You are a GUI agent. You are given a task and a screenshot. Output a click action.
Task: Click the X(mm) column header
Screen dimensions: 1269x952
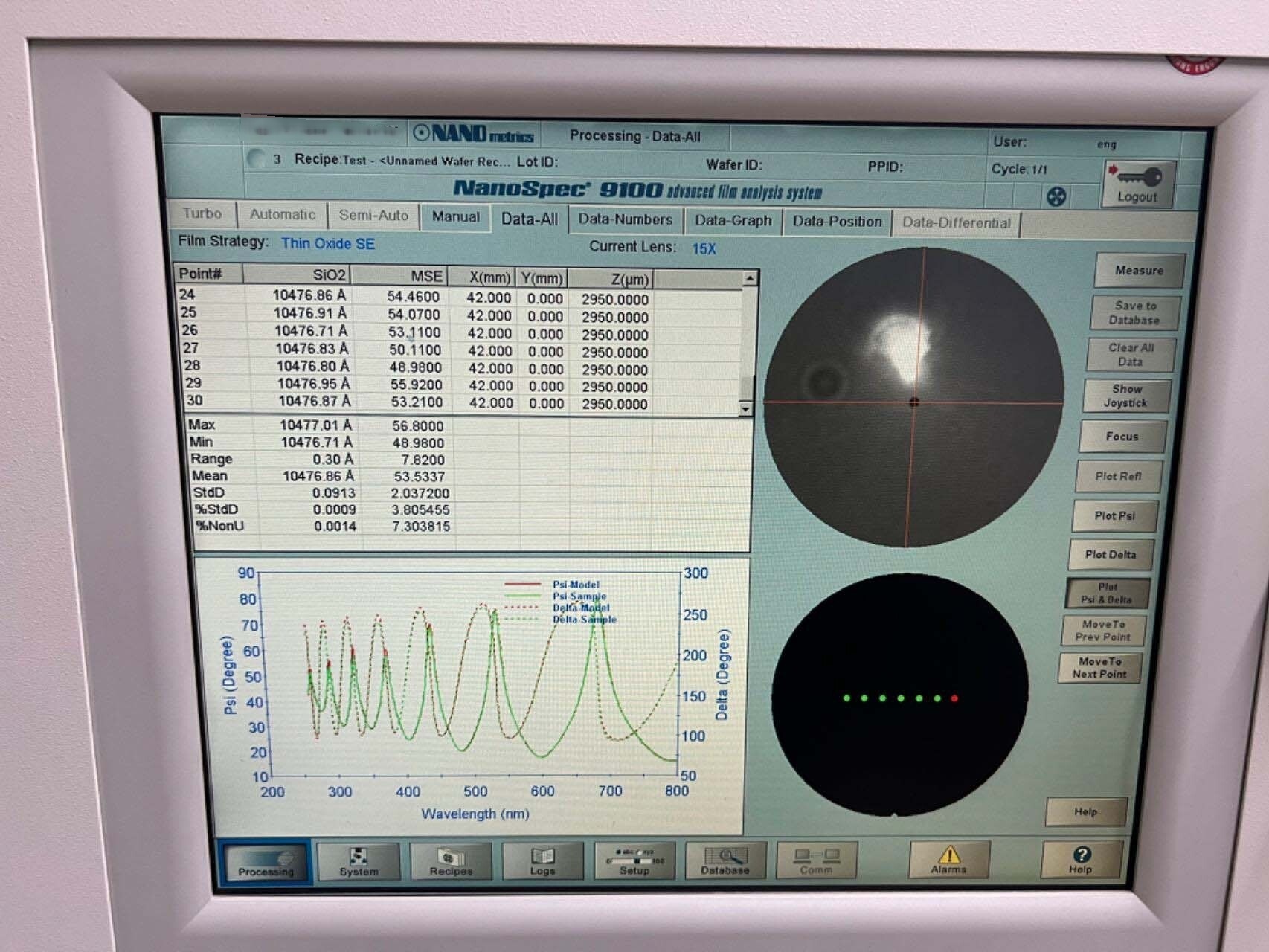coord(483,277)
